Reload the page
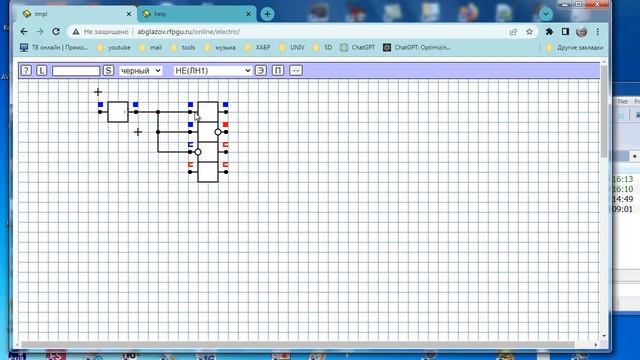The height and width of the screenshot is (360, 640). 56,31
